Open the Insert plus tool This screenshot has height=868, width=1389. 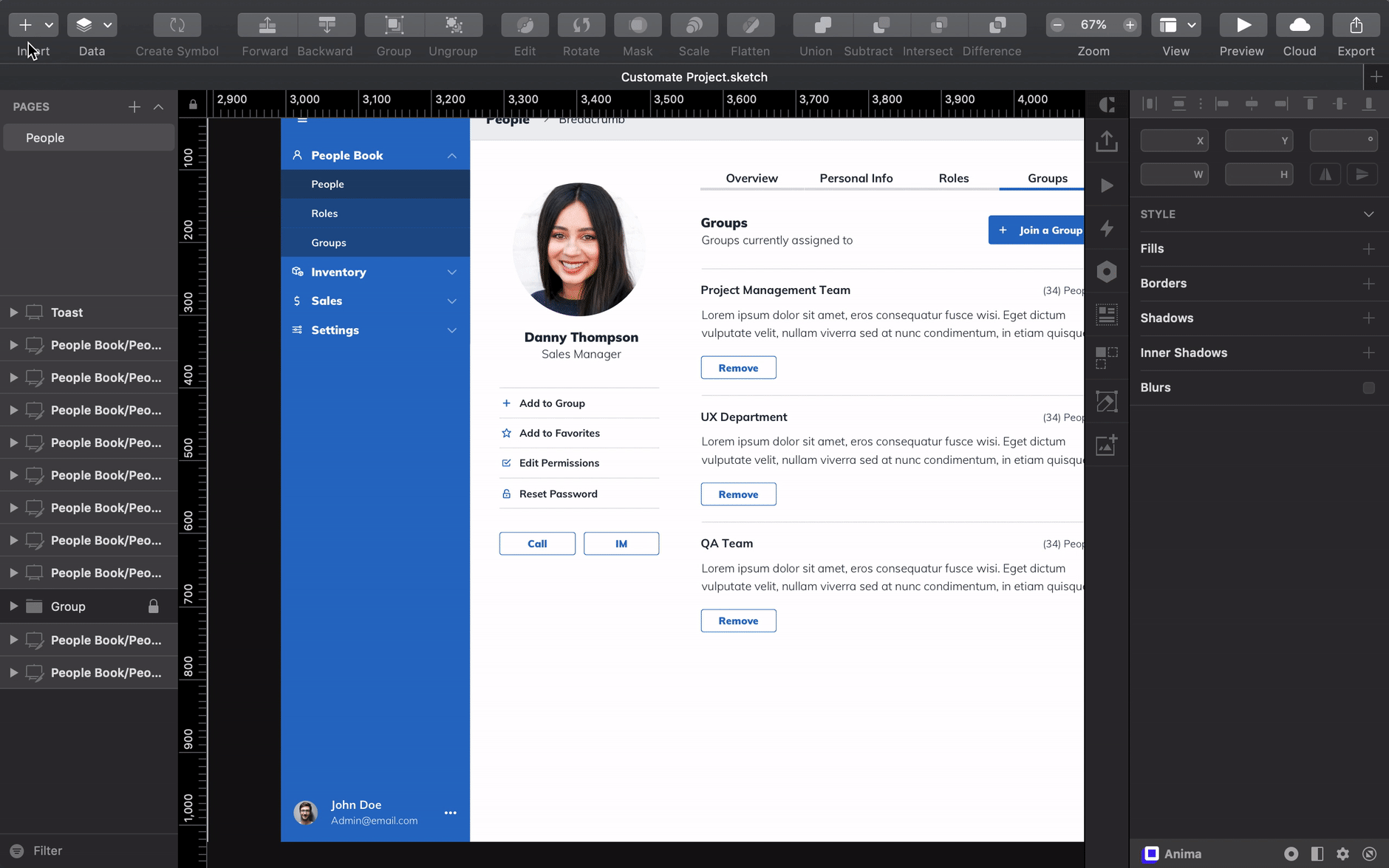(25, 25)
